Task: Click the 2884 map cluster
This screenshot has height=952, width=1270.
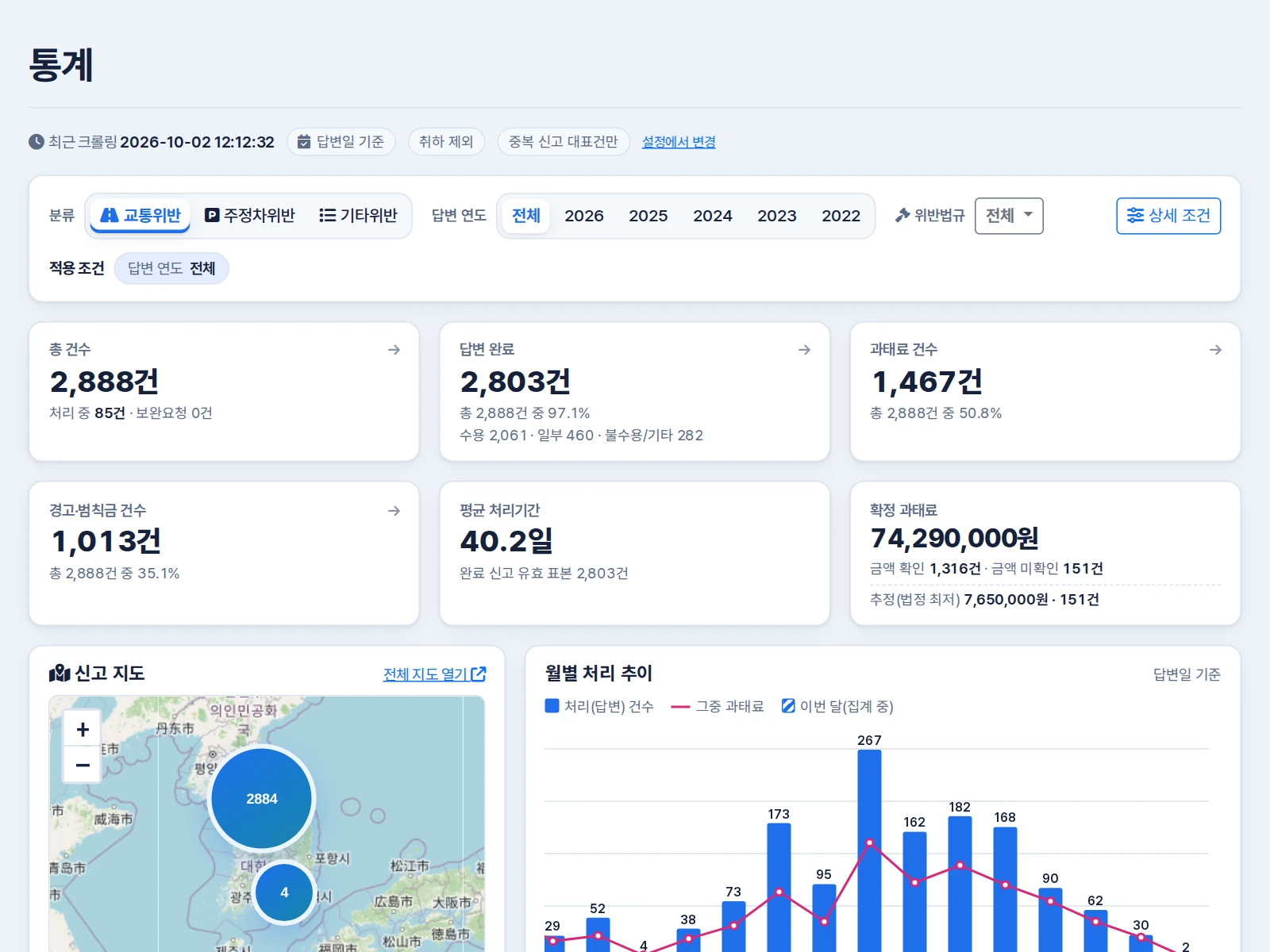Action: (262, 799)
